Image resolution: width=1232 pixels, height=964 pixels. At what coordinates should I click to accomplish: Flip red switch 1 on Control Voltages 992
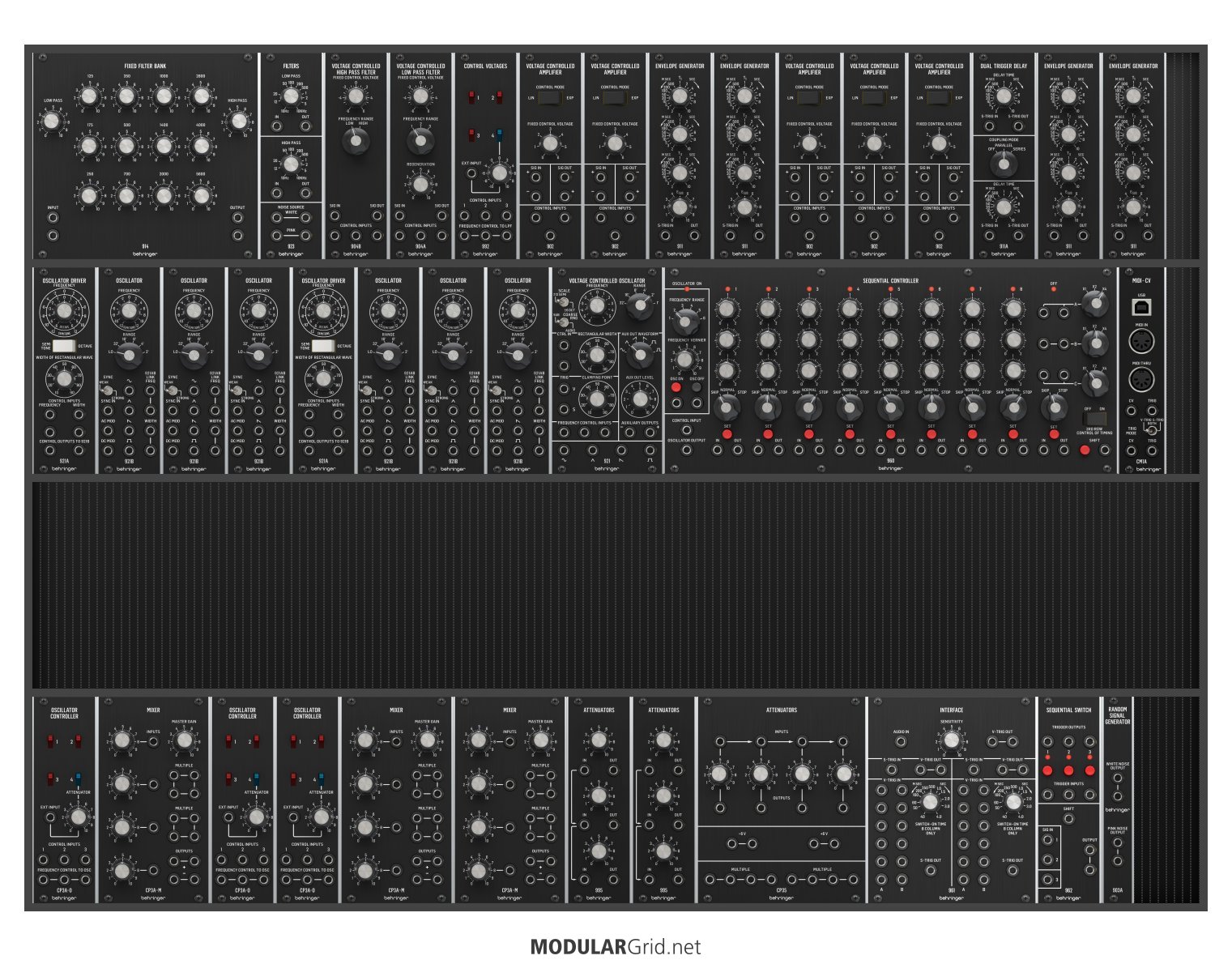[x=472, y=97]
